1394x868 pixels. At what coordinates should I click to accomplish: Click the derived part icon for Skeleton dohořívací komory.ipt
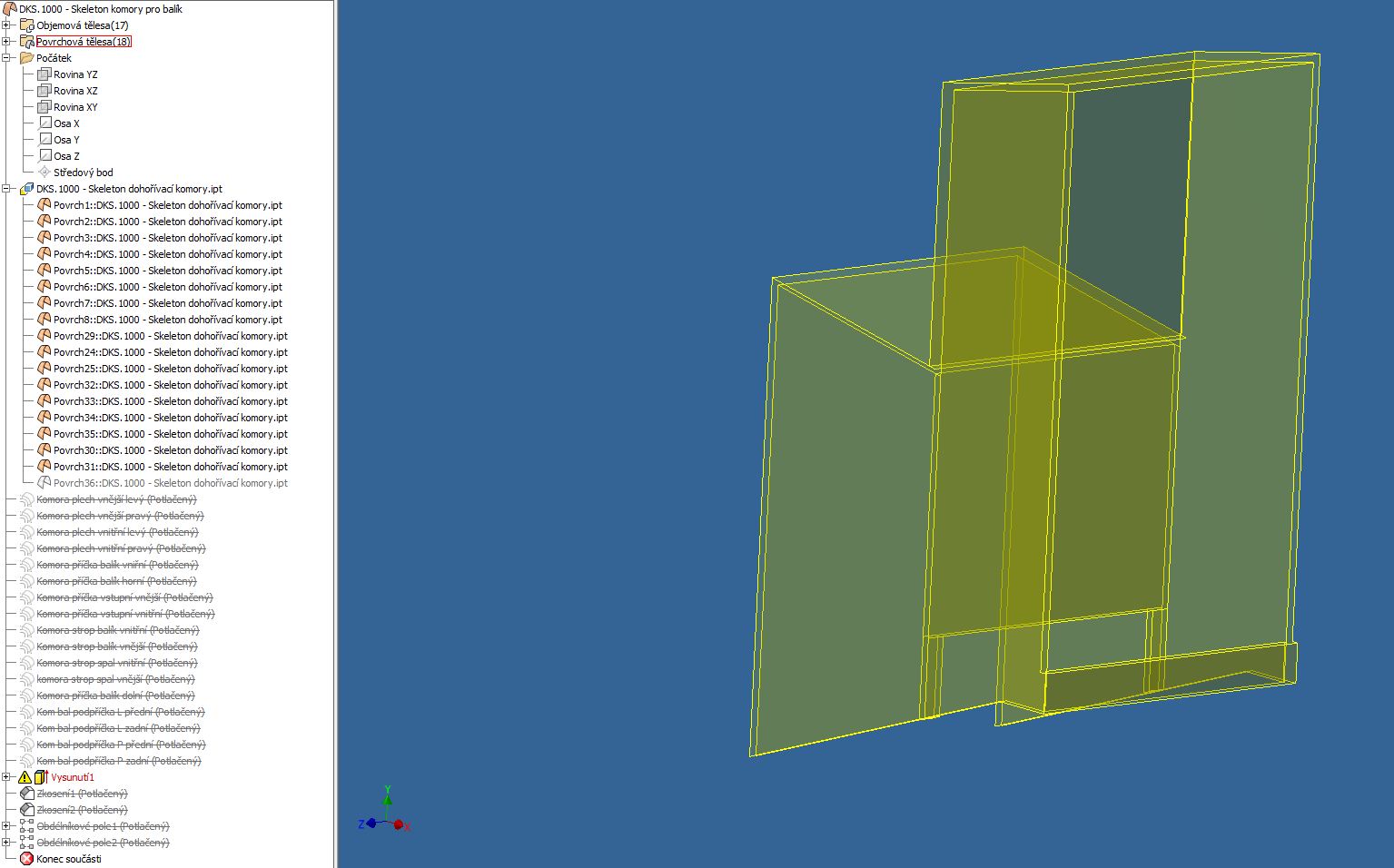click(26, 189)
